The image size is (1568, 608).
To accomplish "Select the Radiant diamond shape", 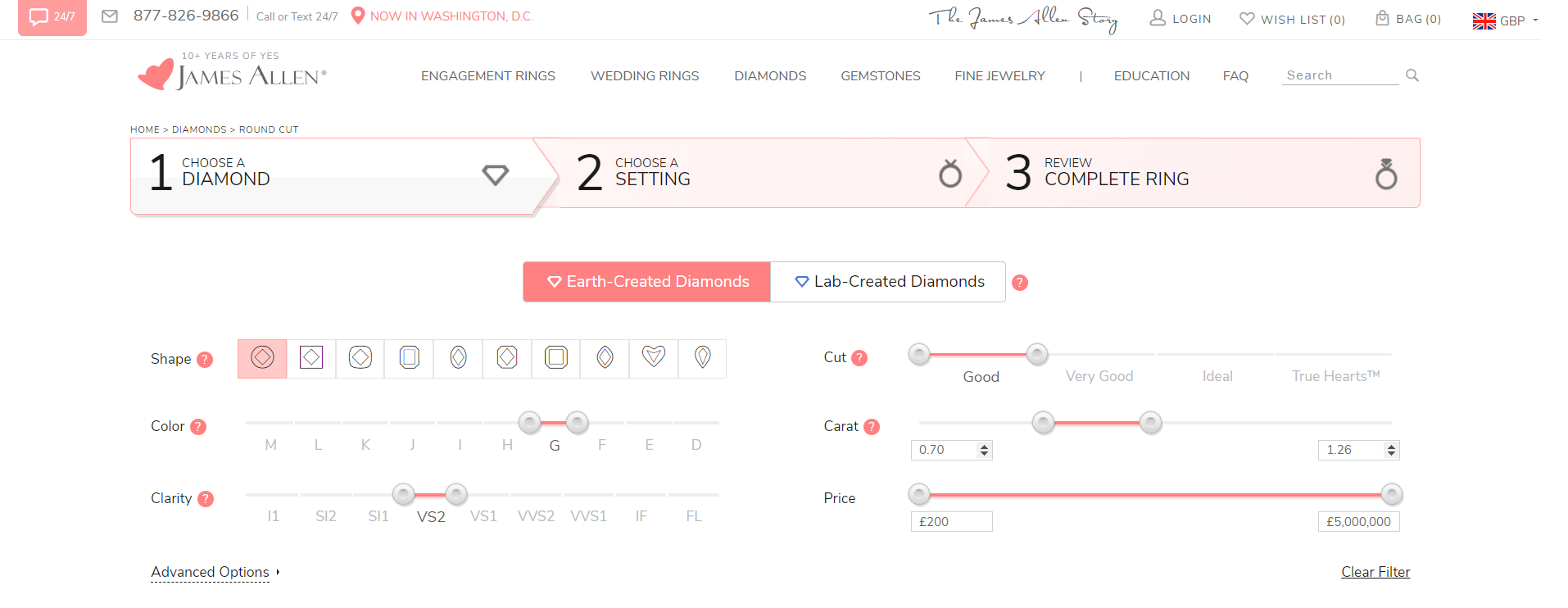I will coord(507,358).
